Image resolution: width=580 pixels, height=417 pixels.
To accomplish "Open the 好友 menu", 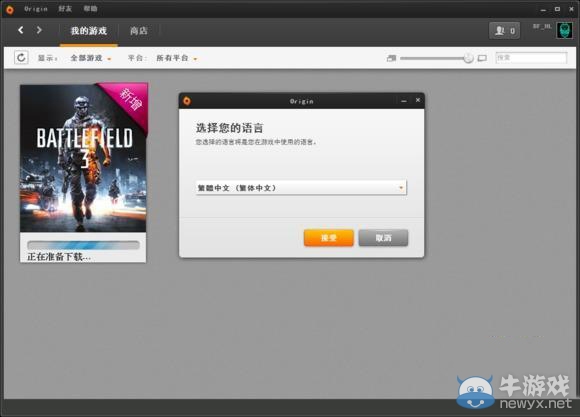I will coord(65,9).
